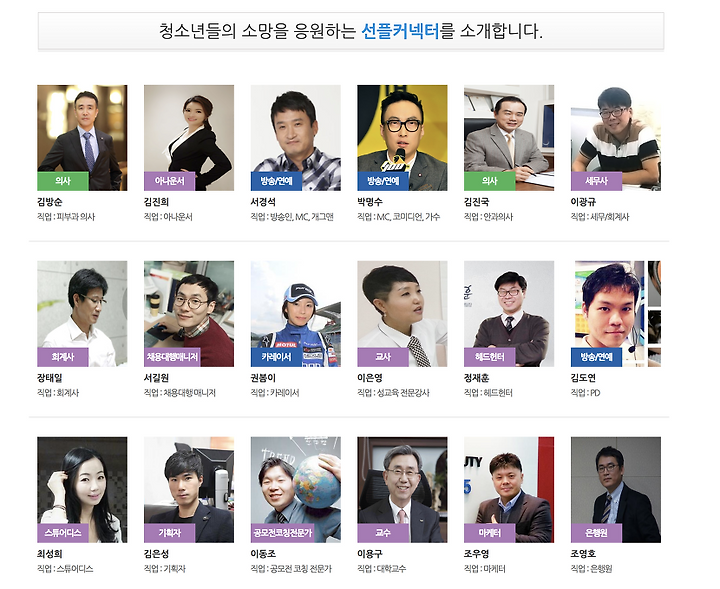Image resolution: width=720 pixels, height=589 pixels.
Task: Select the 세무사 tag on 이광규's photo
Action: [596, 181]
